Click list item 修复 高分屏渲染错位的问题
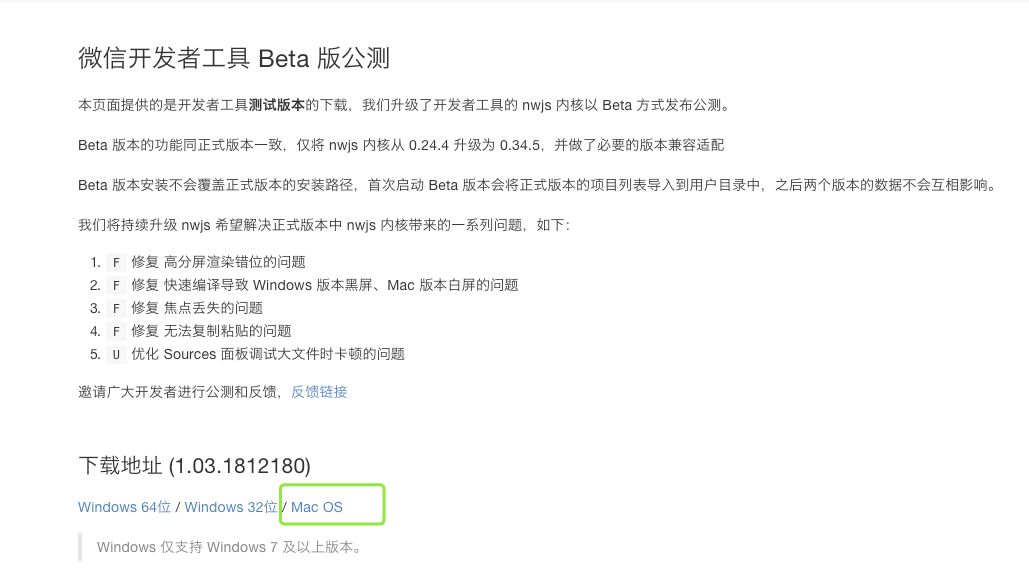This screenshot has width=1029, height=579. pyautogui.click(x=219, y=263)
